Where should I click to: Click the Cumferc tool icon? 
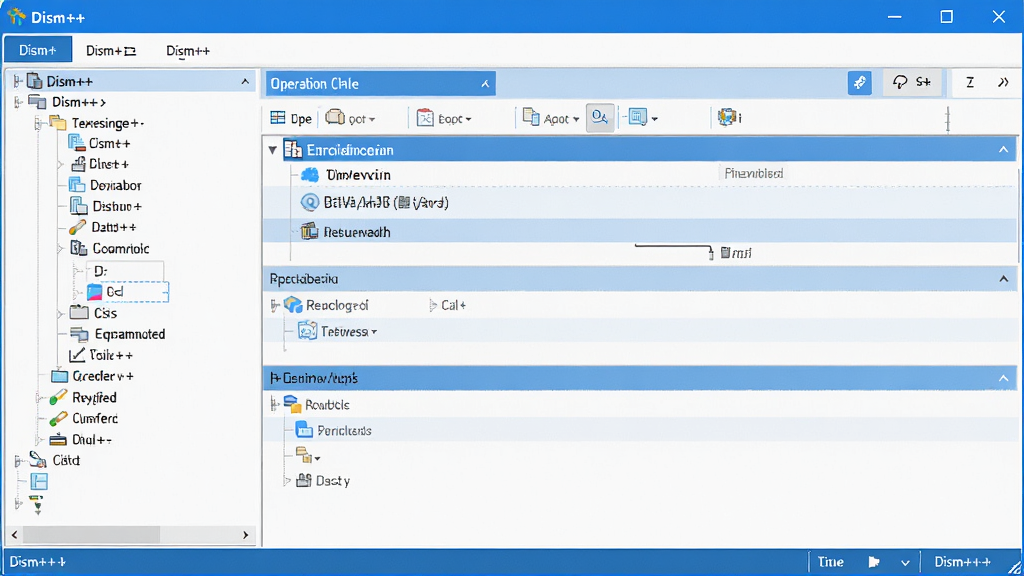[x=58, y=418]
